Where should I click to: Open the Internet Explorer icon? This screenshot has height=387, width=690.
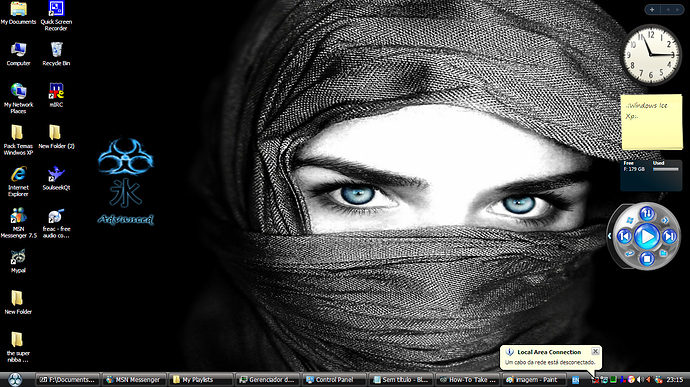(18, 181)
